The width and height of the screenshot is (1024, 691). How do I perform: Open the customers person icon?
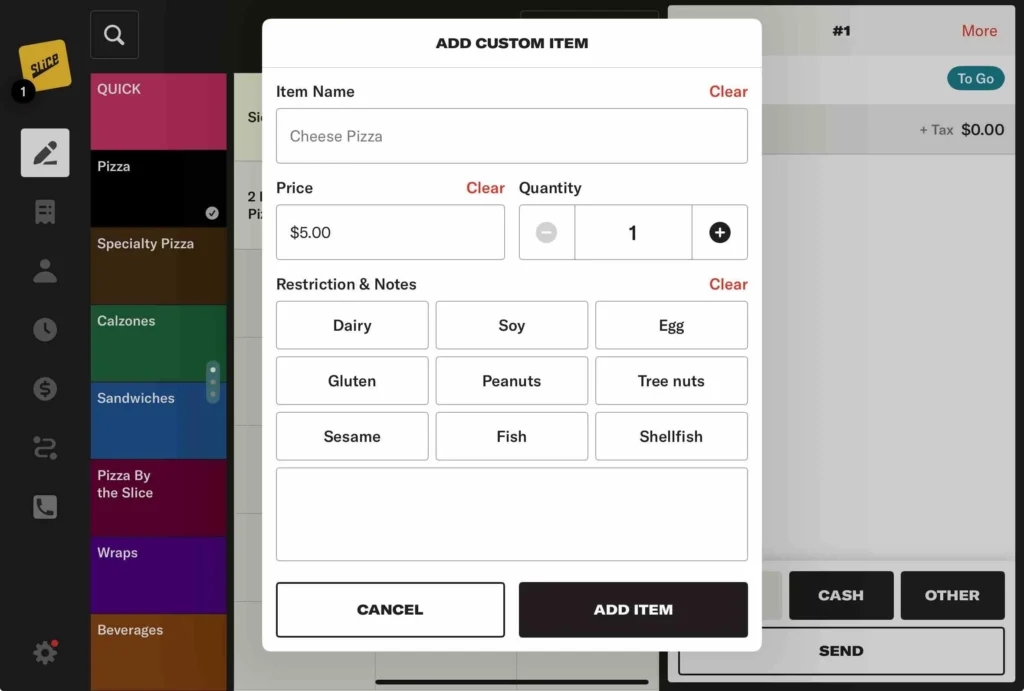point(45,271)
